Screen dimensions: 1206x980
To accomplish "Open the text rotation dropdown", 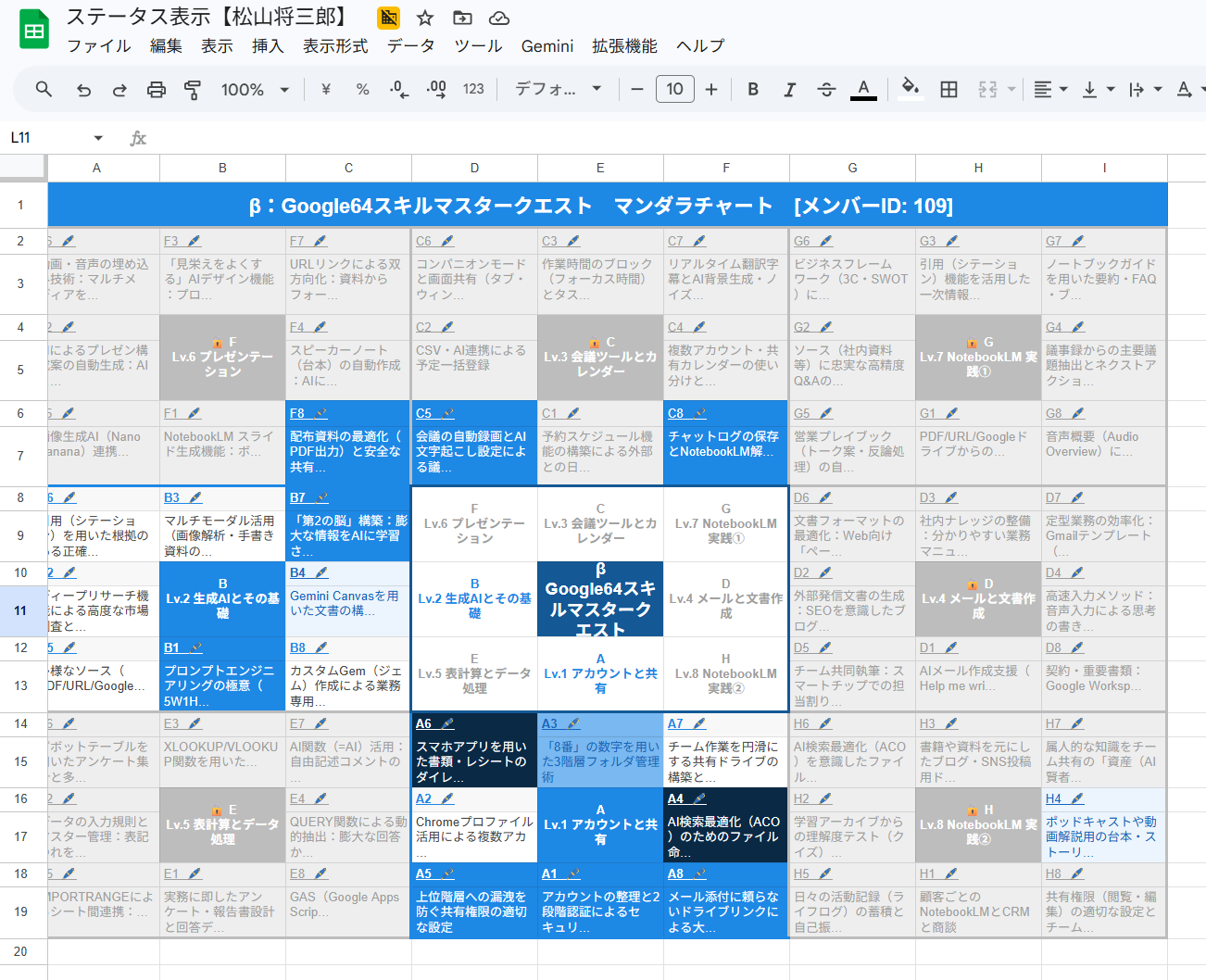I will 1190,89.
